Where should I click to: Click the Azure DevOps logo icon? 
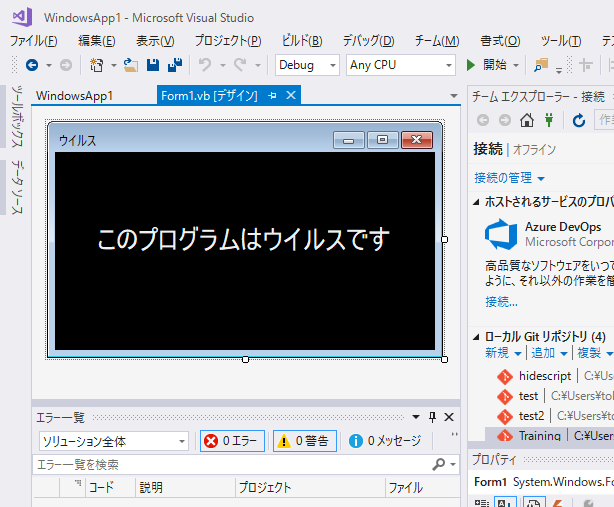pos(501,234)
